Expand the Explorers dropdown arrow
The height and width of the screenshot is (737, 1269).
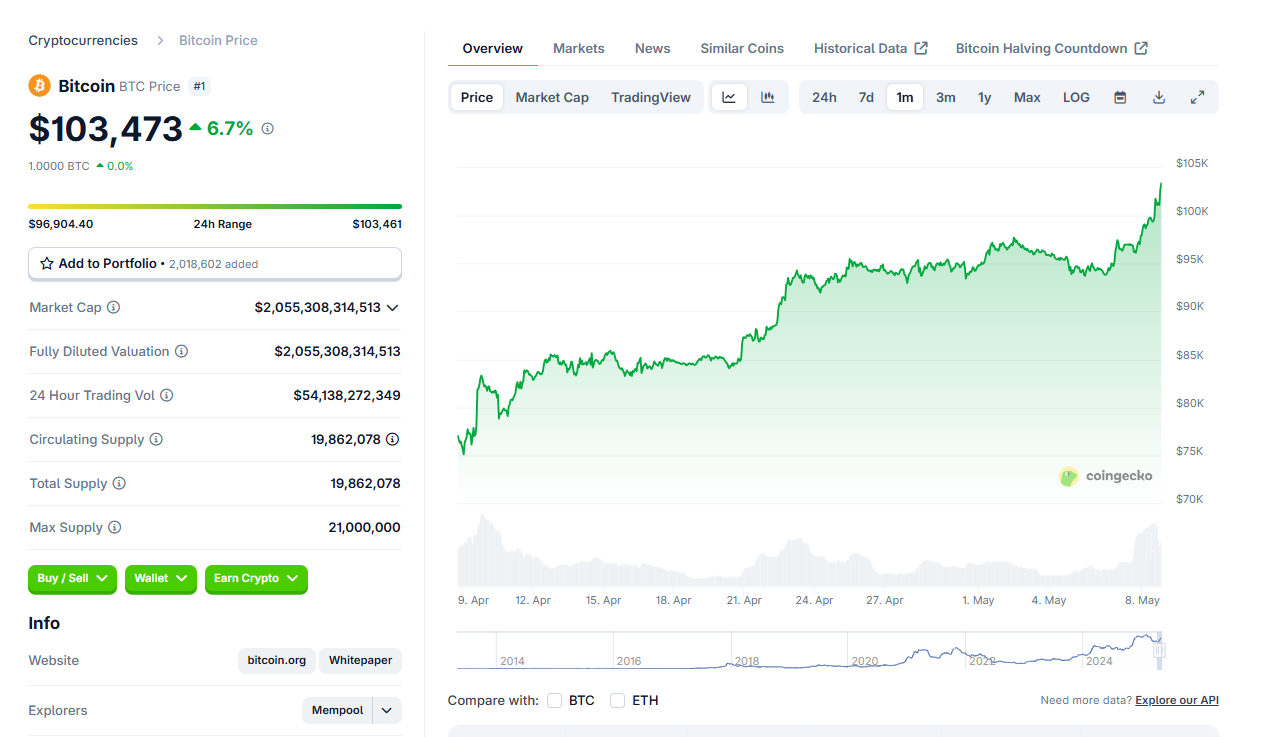coord(387,710)
